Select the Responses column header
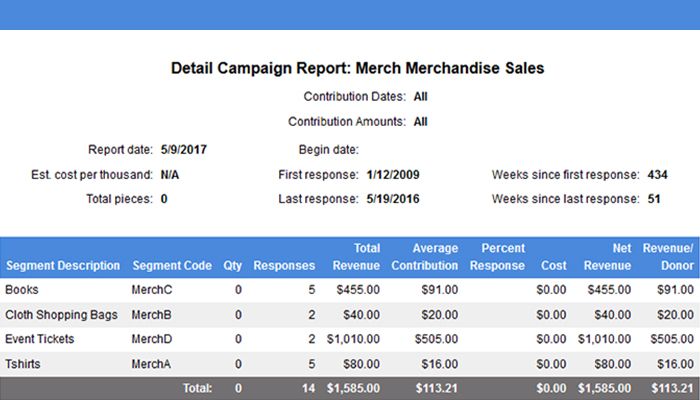This screenshot has height=400, width=700. 284,266
